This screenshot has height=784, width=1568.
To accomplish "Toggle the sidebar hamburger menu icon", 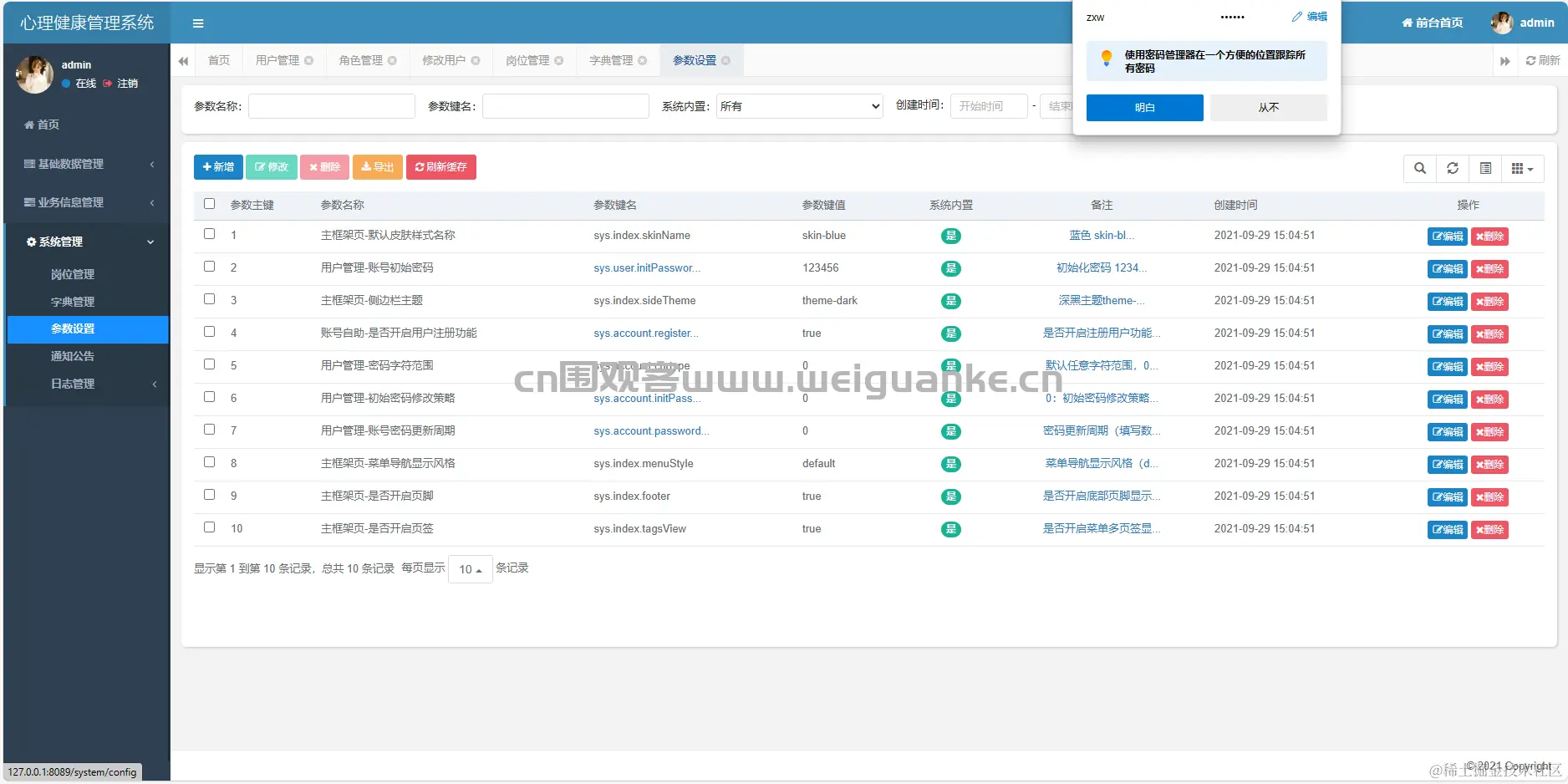I will (x=198, y=23).
